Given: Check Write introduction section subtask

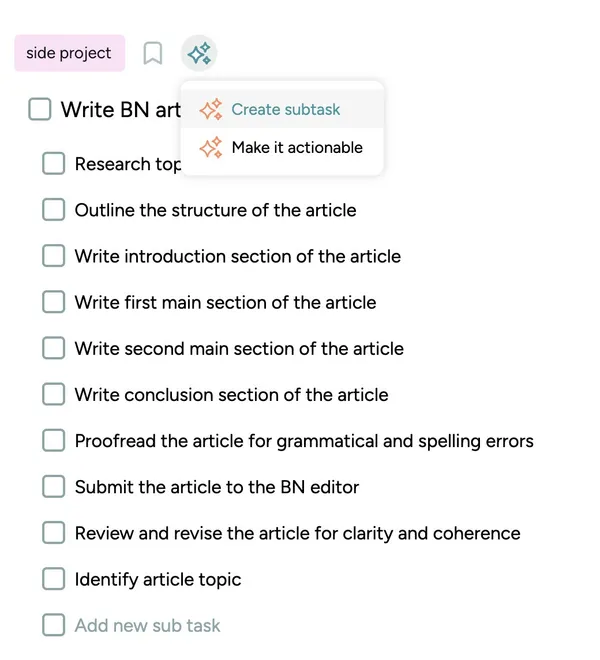Looking at the screenshot, I should 53,256.
